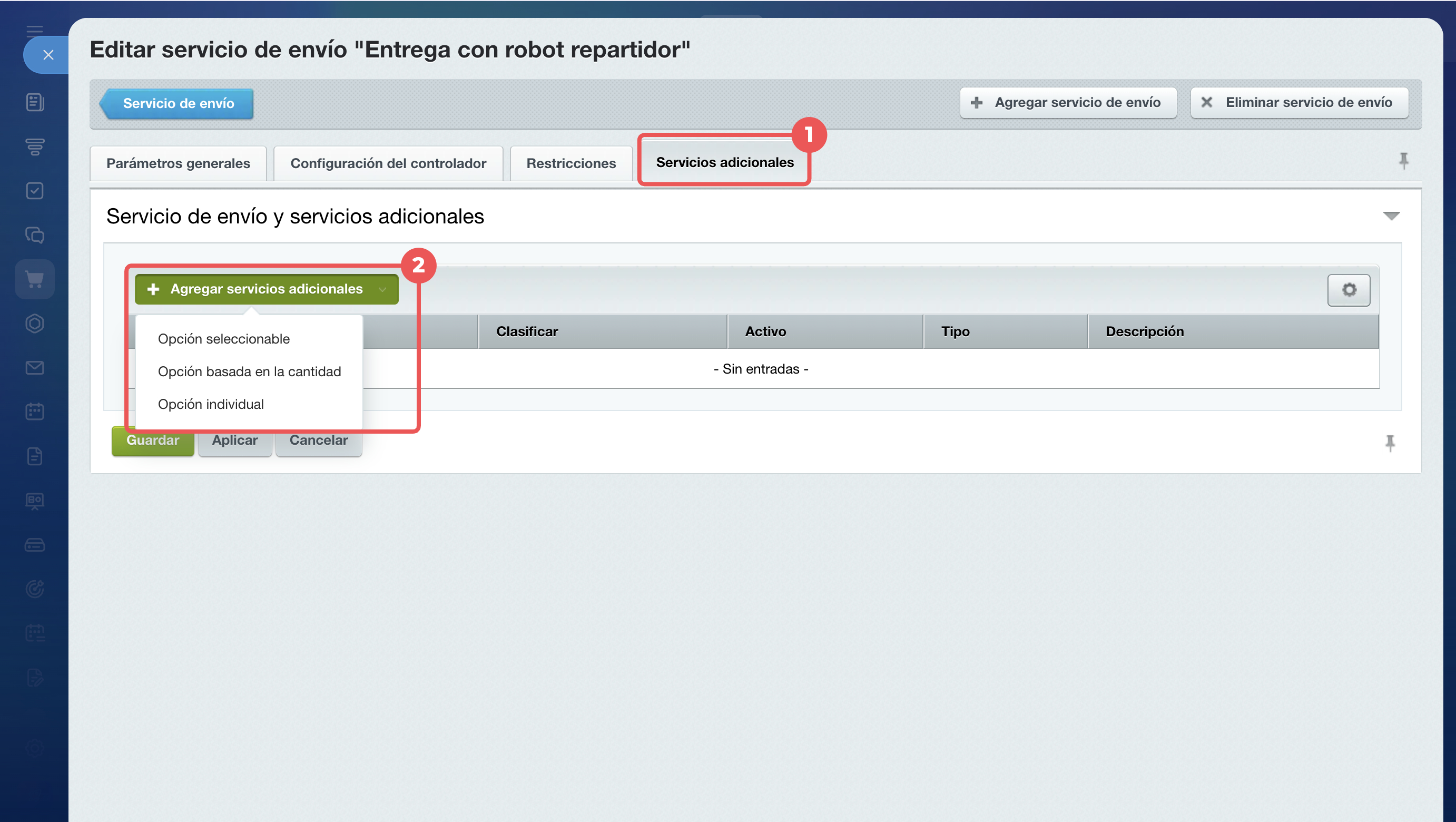The width and height of the screenshot is (1456, 822).
Task: Pin the tab bar with the upper pin icon
Action: pyautogui.click(x=1403, y=161)
